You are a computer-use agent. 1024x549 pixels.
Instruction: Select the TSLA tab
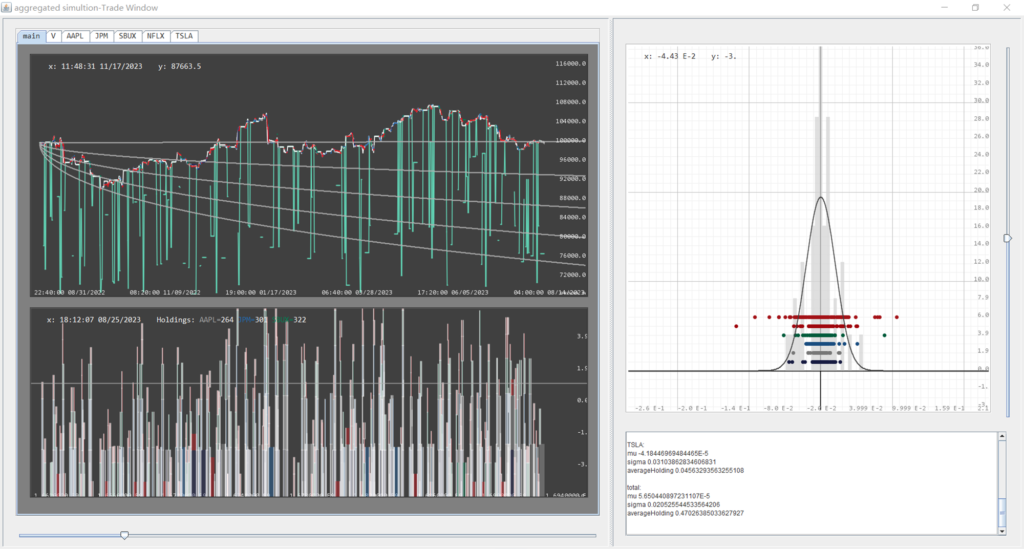coord(184,36)
